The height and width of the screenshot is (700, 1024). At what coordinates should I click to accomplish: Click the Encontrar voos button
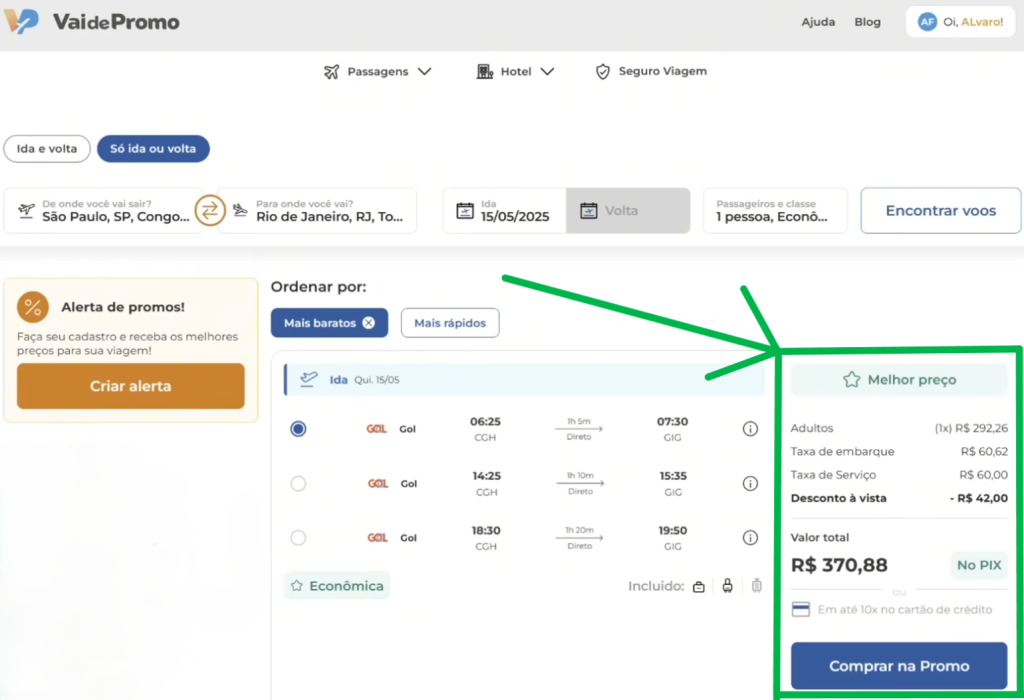(x=940, y=211)
